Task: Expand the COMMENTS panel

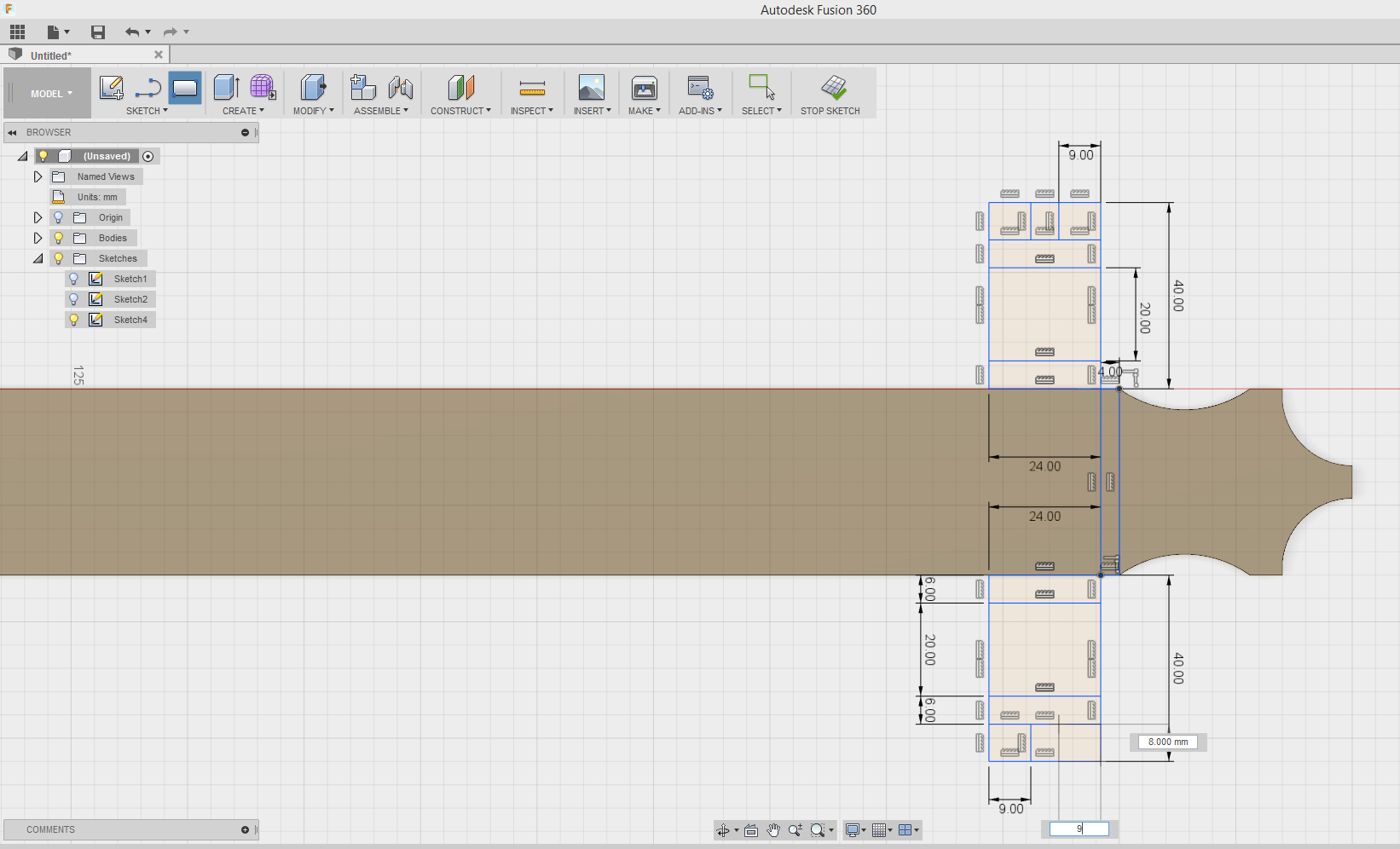Action: coord(245,829)
